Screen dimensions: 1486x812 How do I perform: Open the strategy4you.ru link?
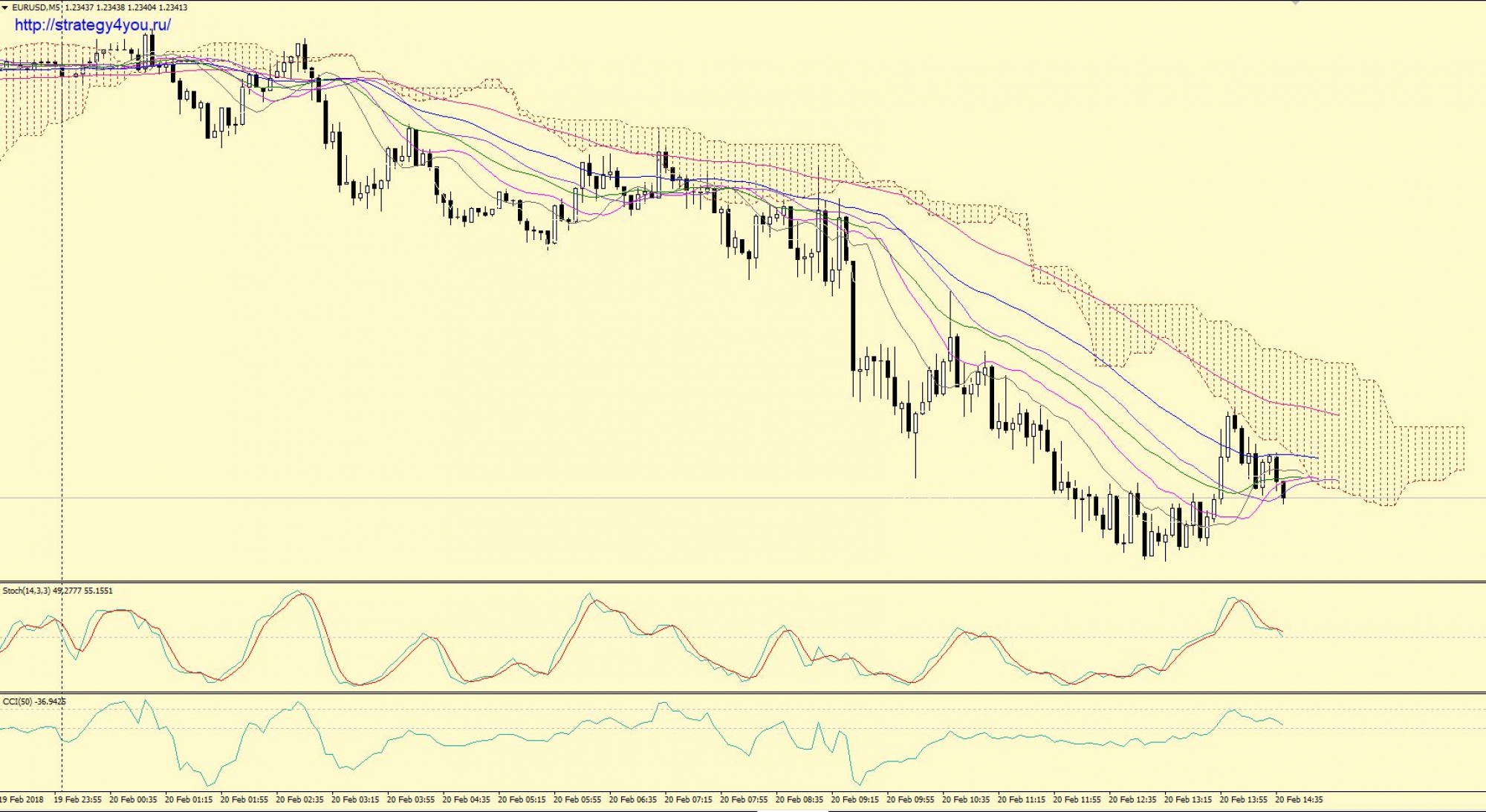93,25
